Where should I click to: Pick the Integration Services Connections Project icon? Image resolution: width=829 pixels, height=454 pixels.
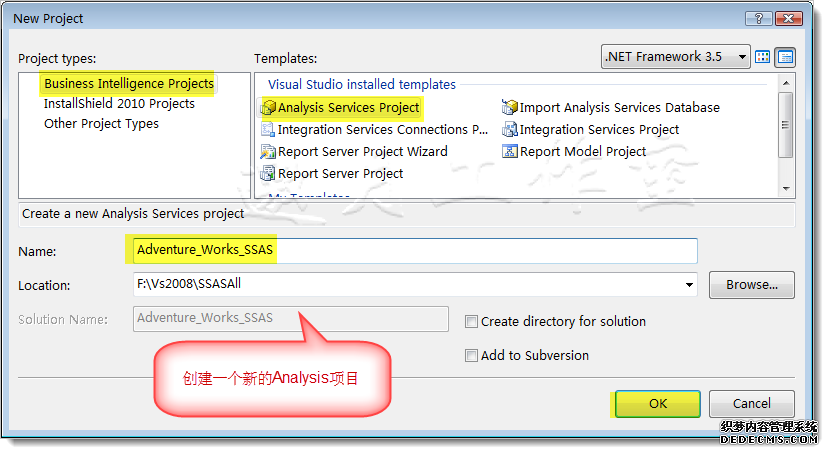pos(268,129)
